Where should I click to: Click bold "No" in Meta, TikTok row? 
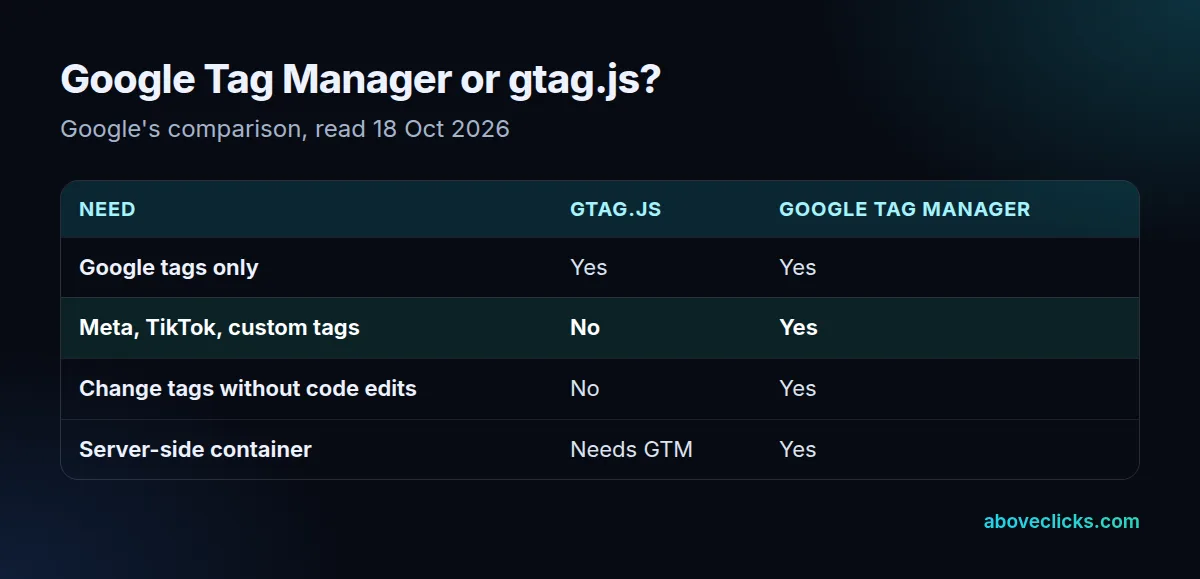point(585,328)
